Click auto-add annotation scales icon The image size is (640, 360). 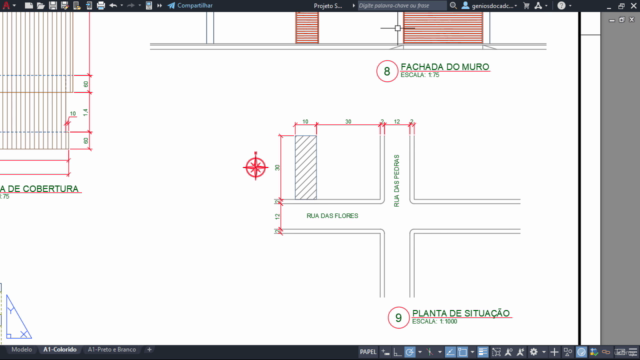click(520, 352)
